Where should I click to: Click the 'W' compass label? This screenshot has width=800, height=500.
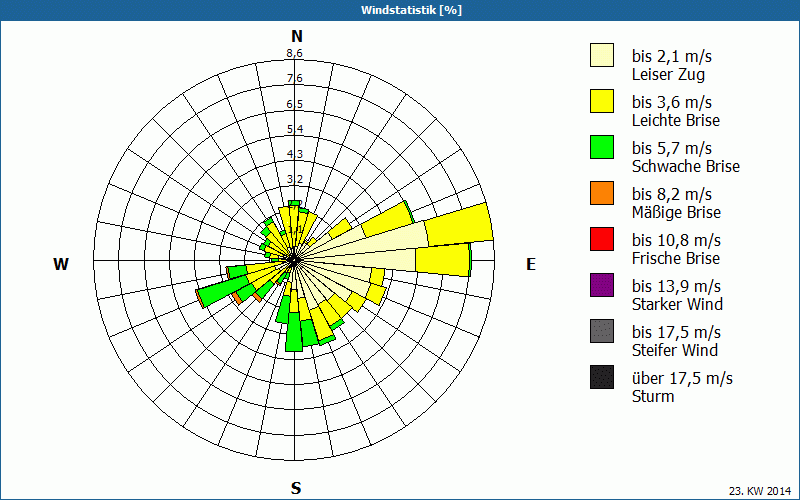click(x=61, y=264)
